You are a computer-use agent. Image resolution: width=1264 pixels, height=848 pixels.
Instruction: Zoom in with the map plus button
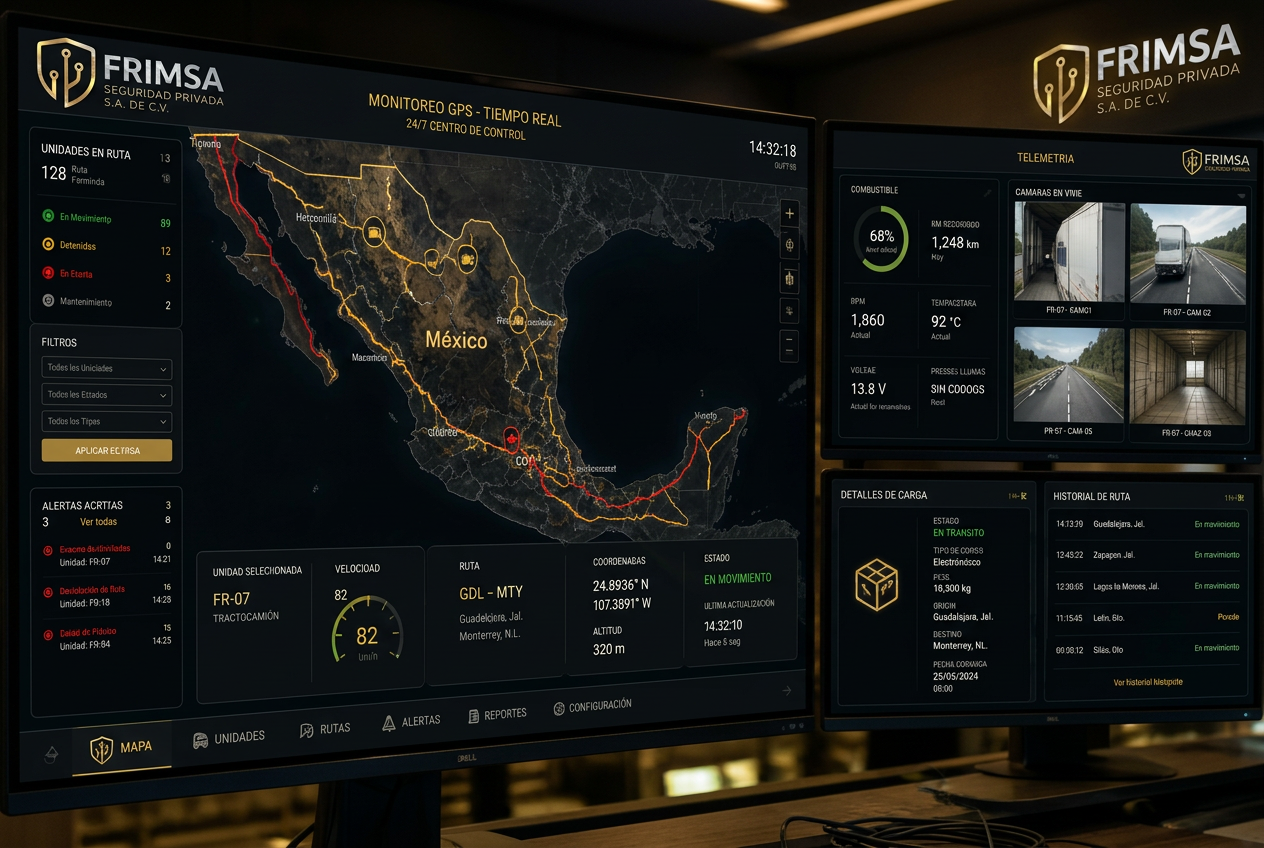(x=790, y=213)
